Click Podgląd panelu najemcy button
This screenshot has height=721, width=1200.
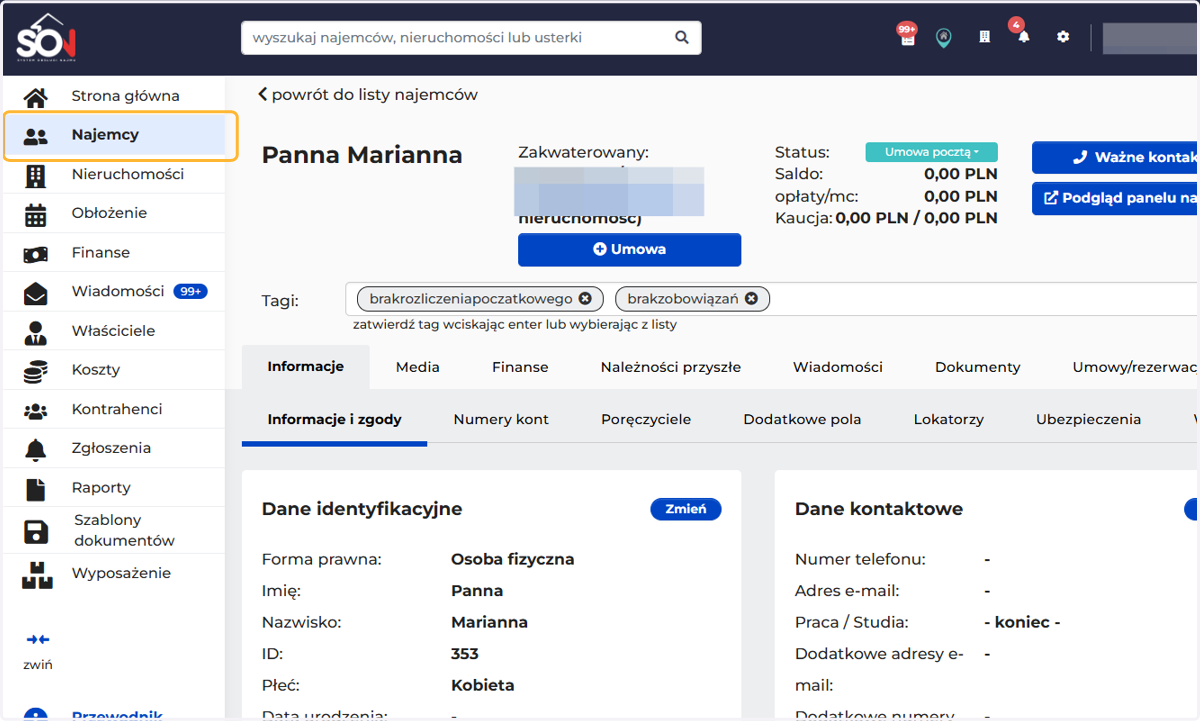[x=1116, y=198]
